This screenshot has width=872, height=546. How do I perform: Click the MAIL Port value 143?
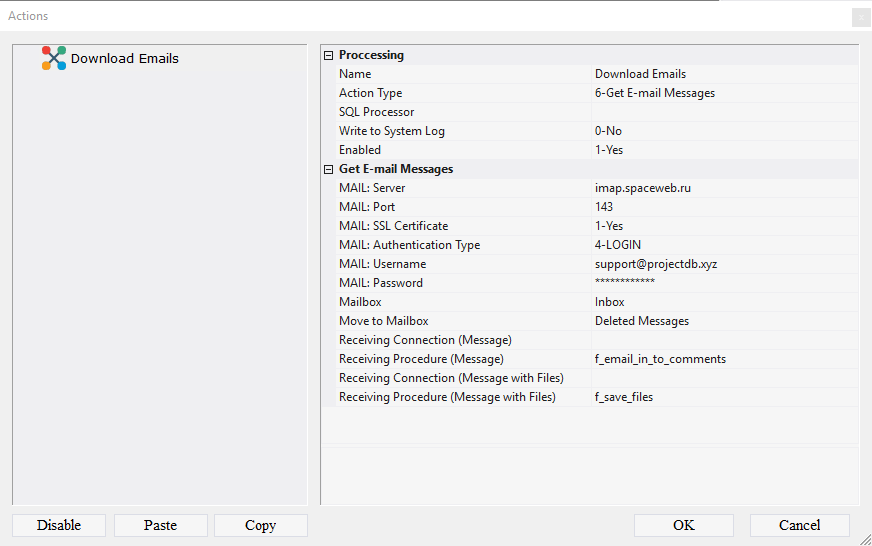[x=724, y=207]
